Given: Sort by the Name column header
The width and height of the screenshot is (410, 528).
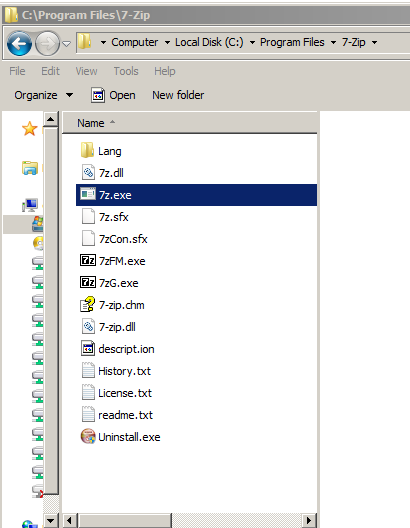Looking at the screenshot, I should [x=190, y=123].
